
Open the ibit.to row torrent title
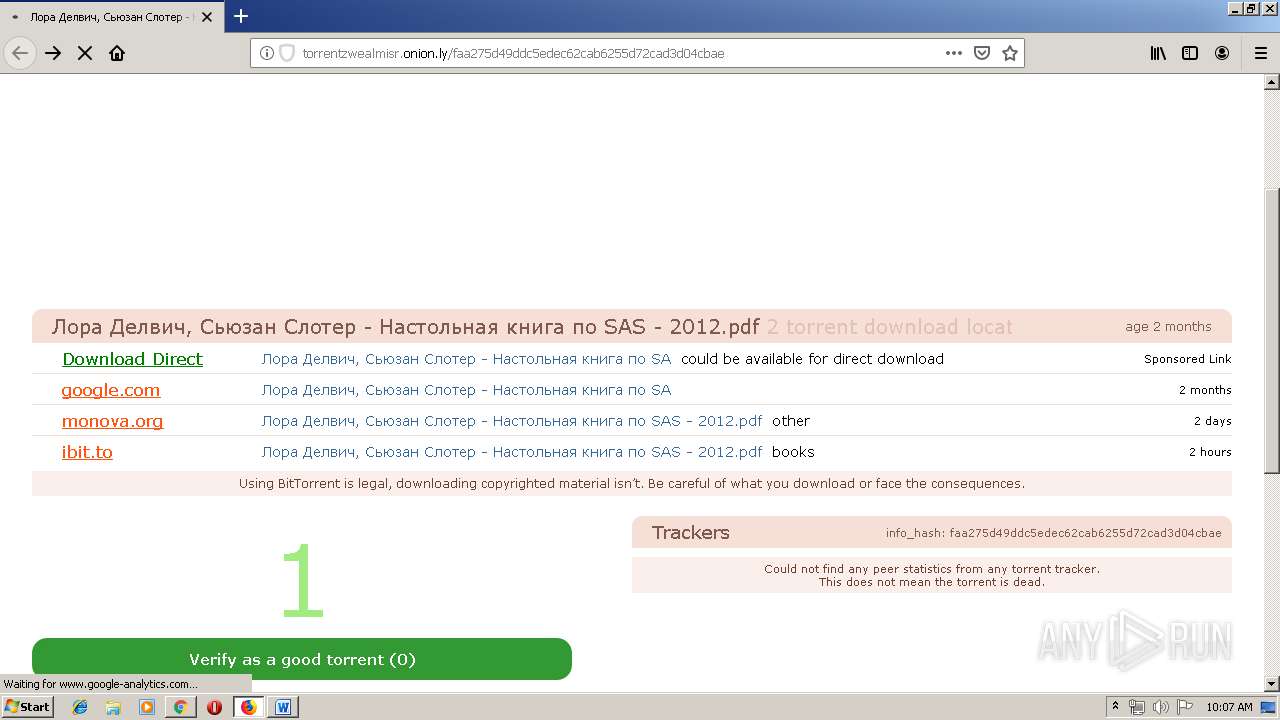(x=512, y=452)
